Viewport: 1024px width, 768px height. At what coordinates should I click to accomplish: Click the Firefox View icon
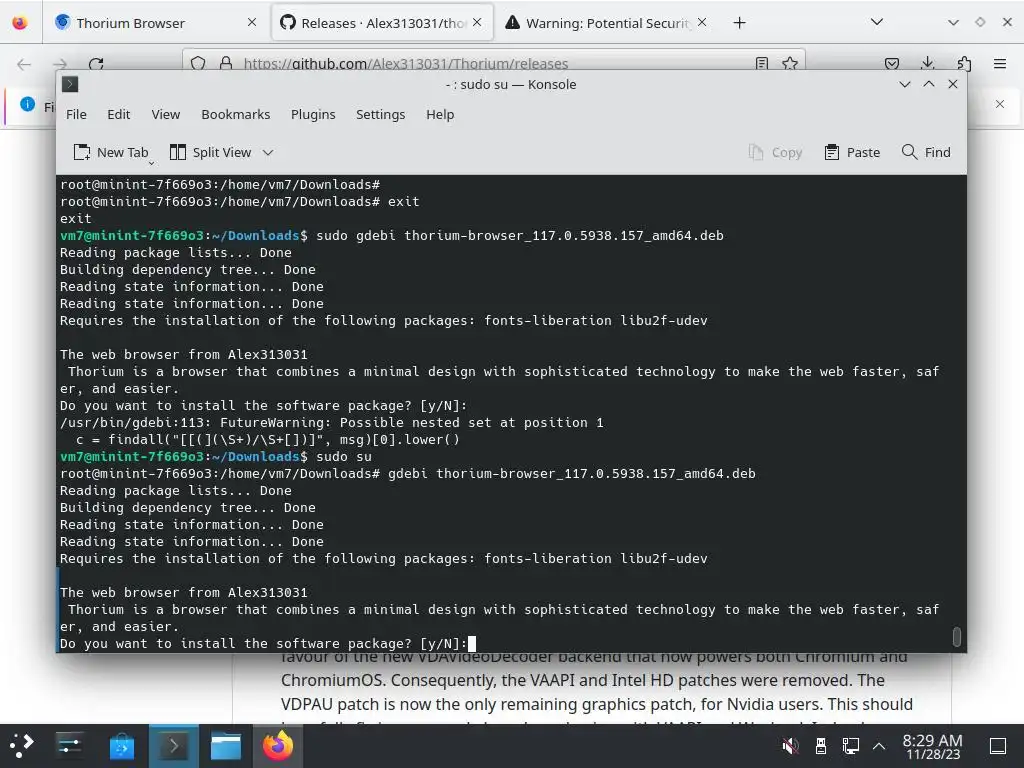pos(20,23)
